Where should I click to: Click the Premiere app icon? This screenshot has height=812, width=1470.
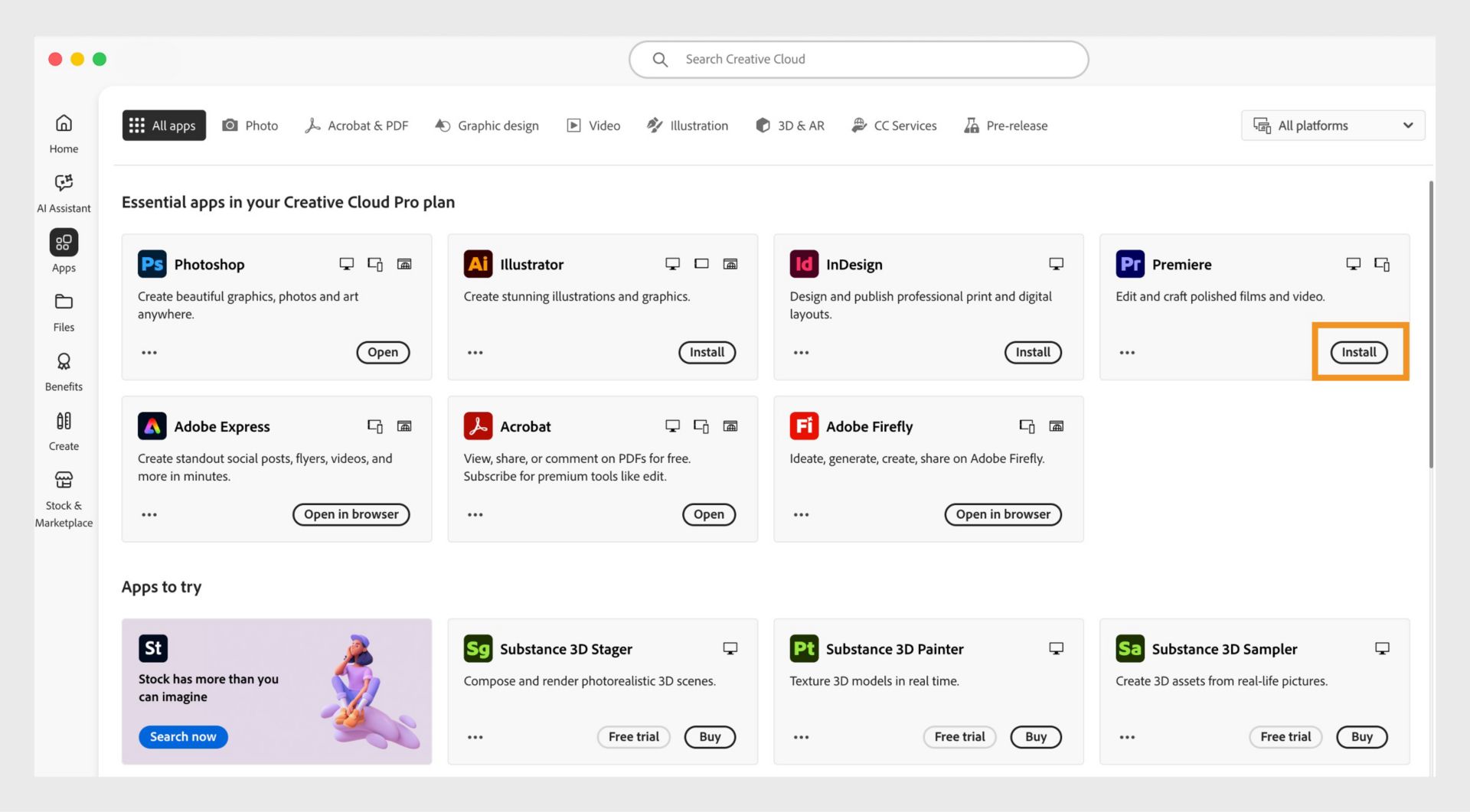pyautogui.click(x=1130, y=264)
